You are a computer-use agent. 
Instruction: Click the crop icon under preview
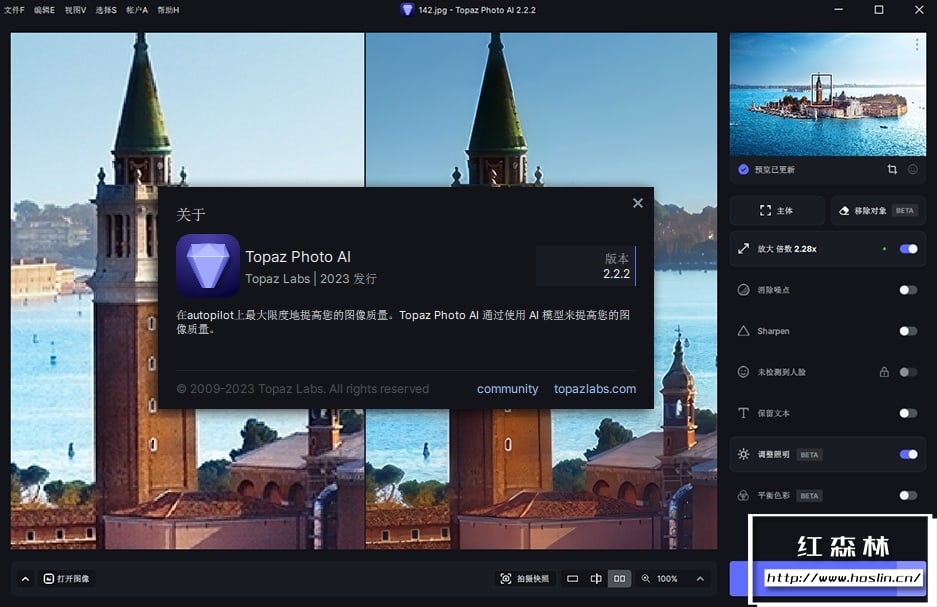click(892, 170)
